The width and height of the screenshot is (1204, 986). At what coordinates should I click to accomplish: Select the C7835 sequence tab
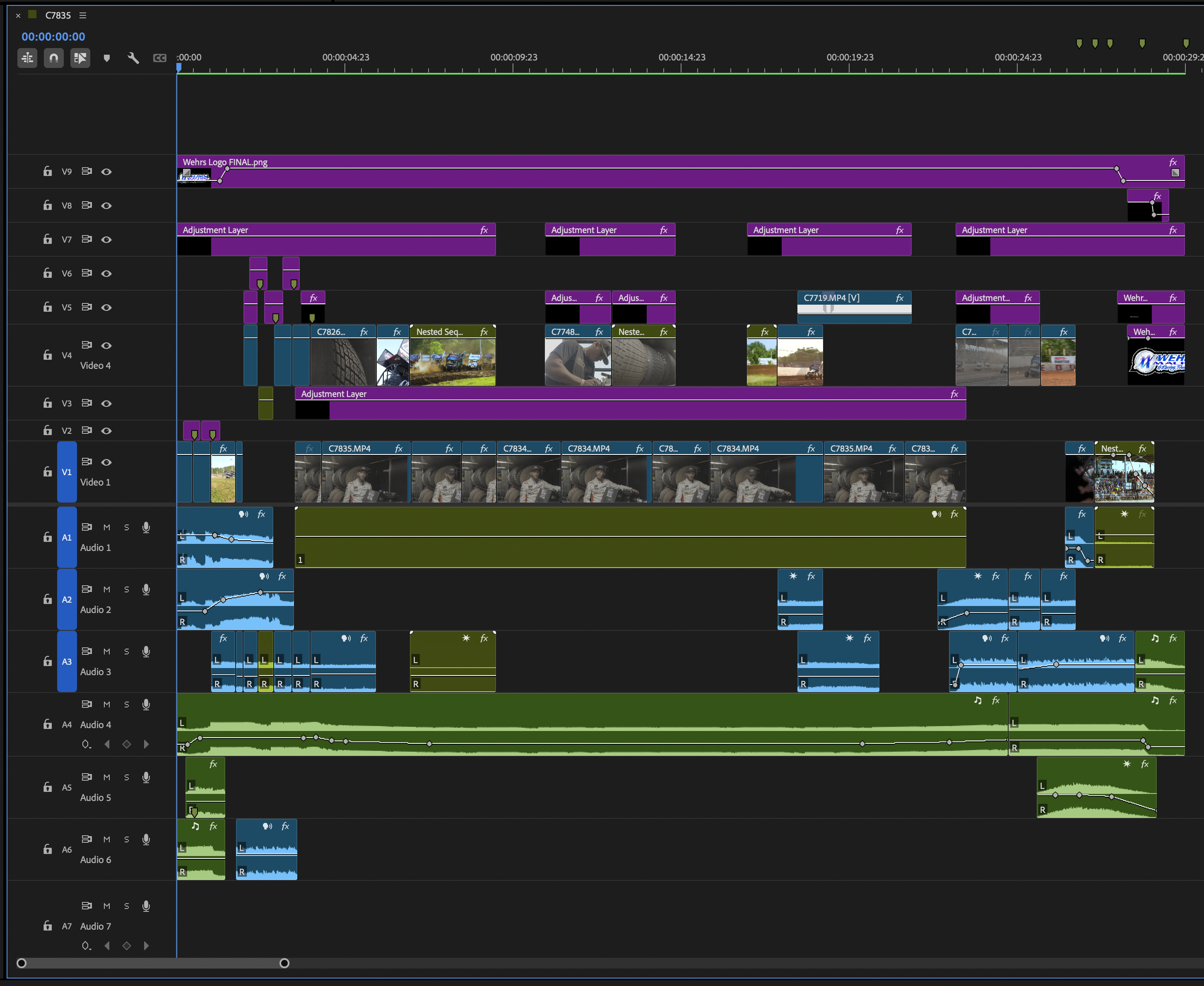pyautogui.click(x=58, y=15)
